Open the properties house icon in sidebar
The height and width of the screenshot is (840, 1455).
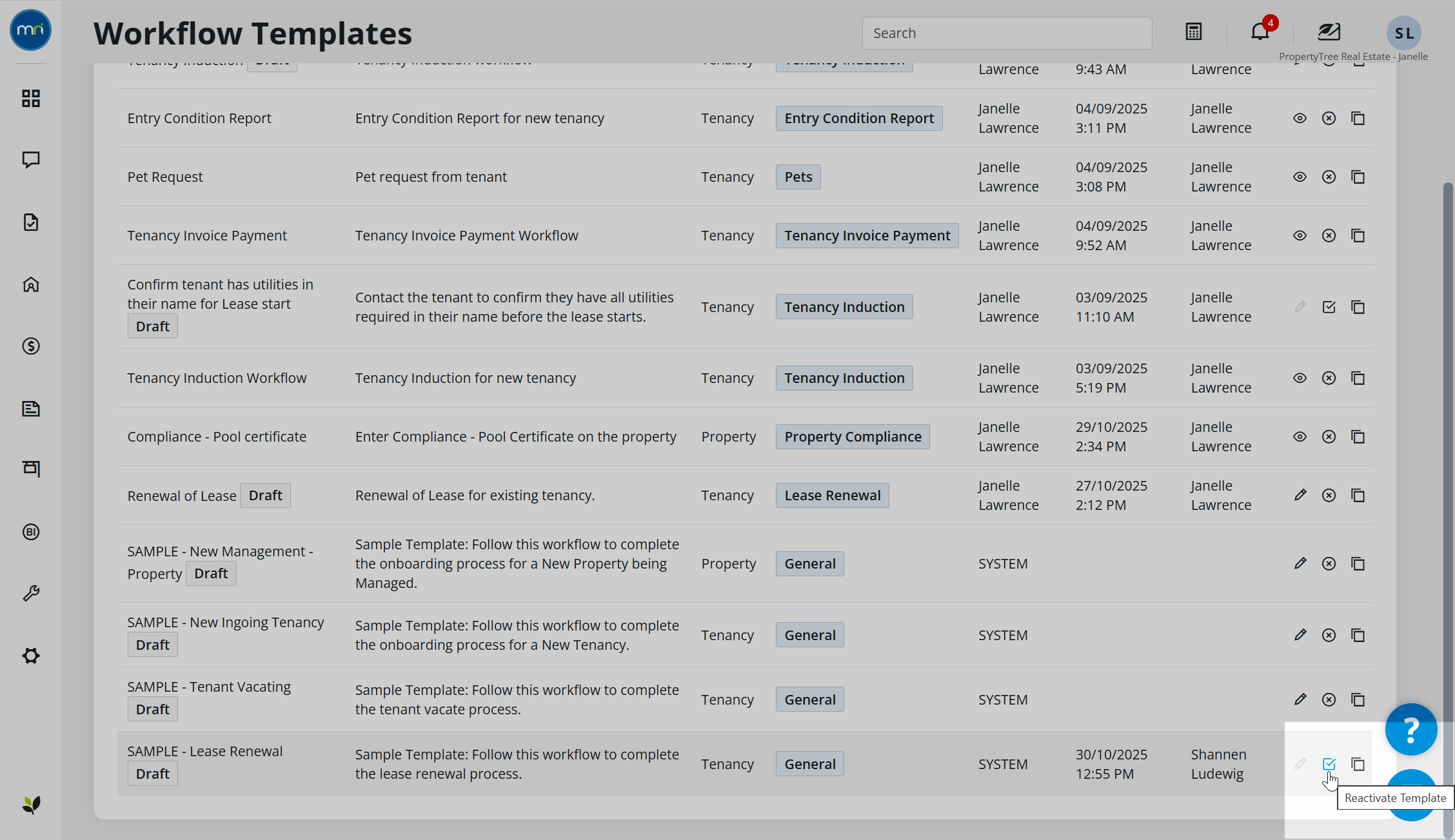(x=31, y=284)
